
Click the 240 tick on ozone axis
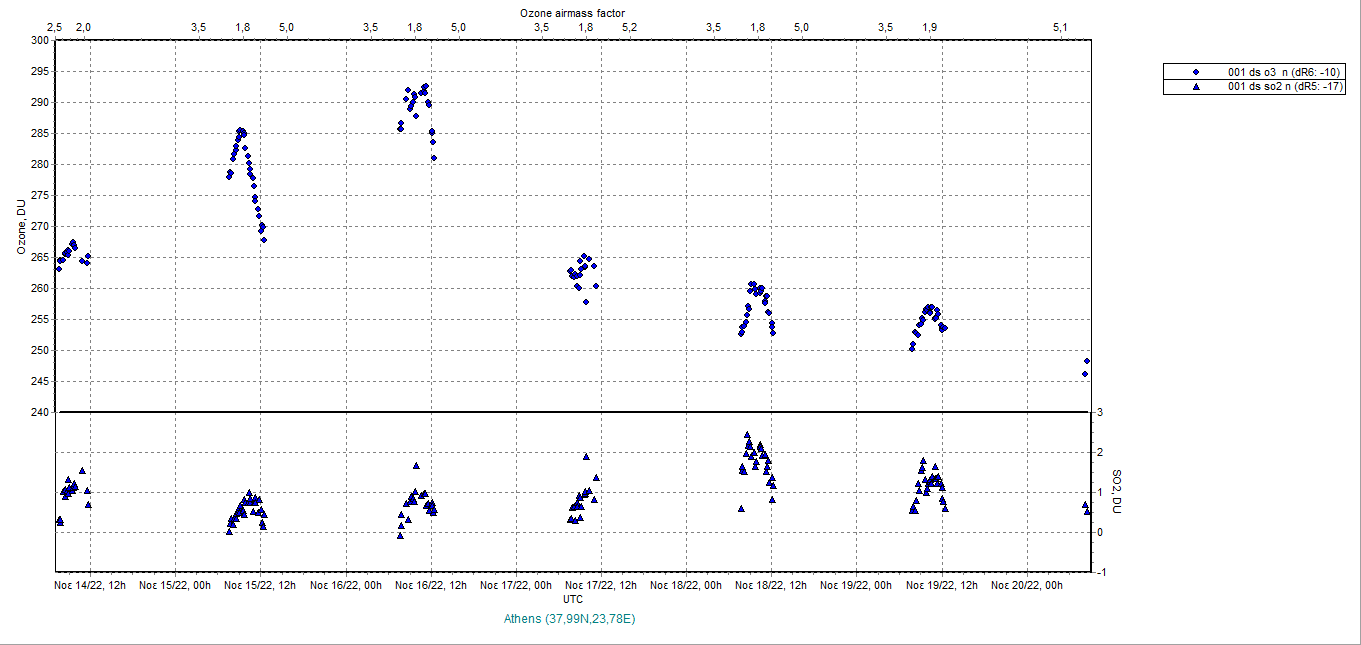point(39,412)
